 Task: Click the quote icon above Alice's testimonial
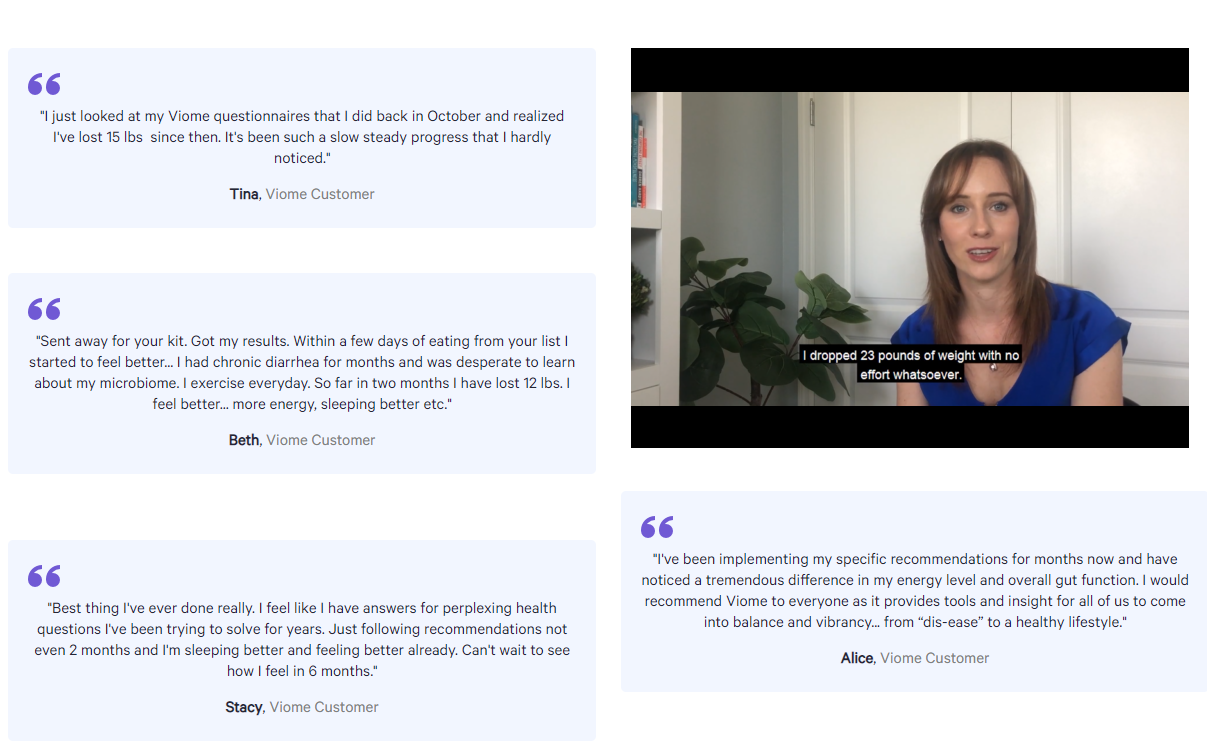click(657, 527)
